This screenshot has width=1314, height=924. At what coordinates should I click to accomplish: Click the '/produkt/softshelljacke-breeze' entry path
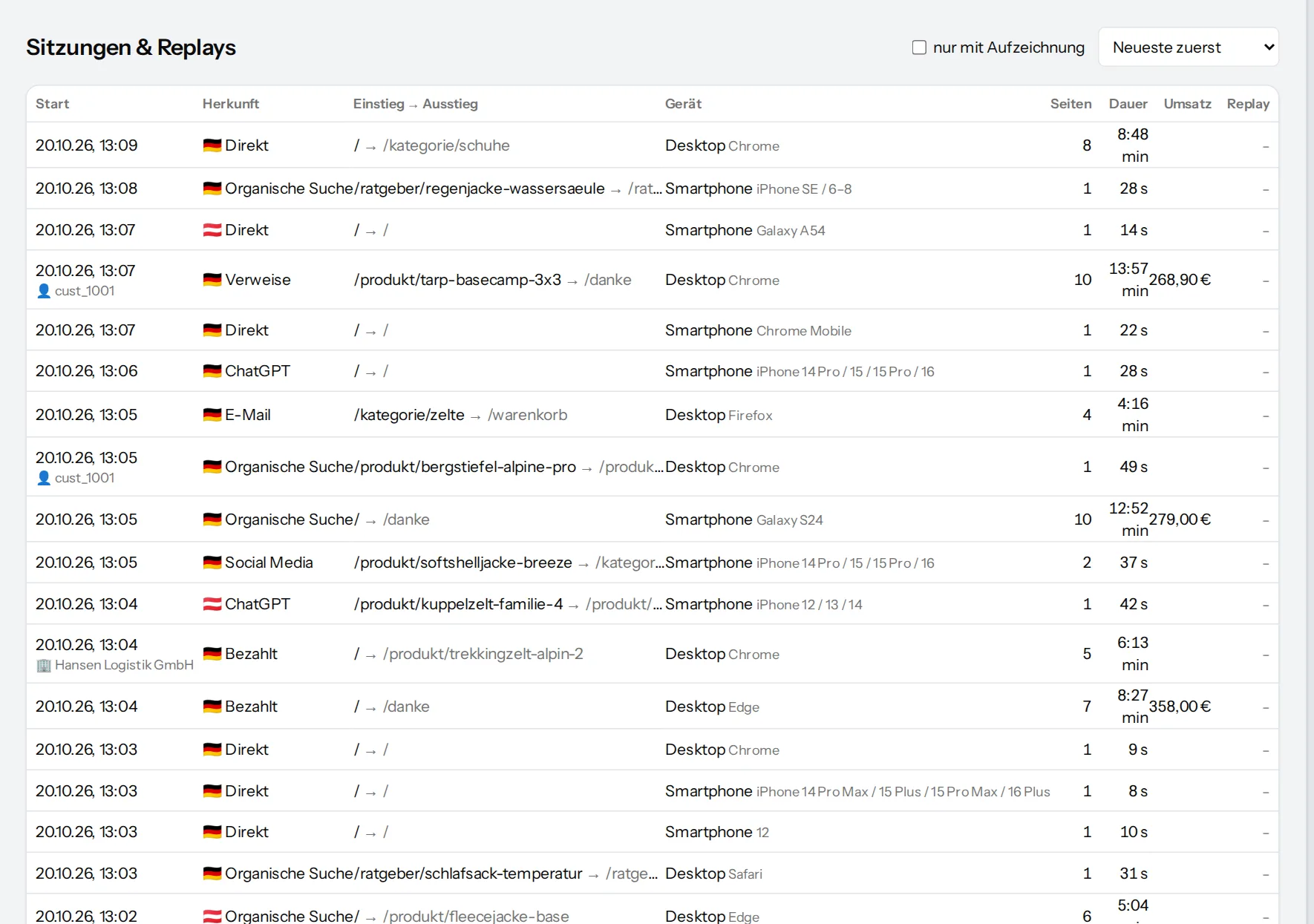(x=463, y=563)
